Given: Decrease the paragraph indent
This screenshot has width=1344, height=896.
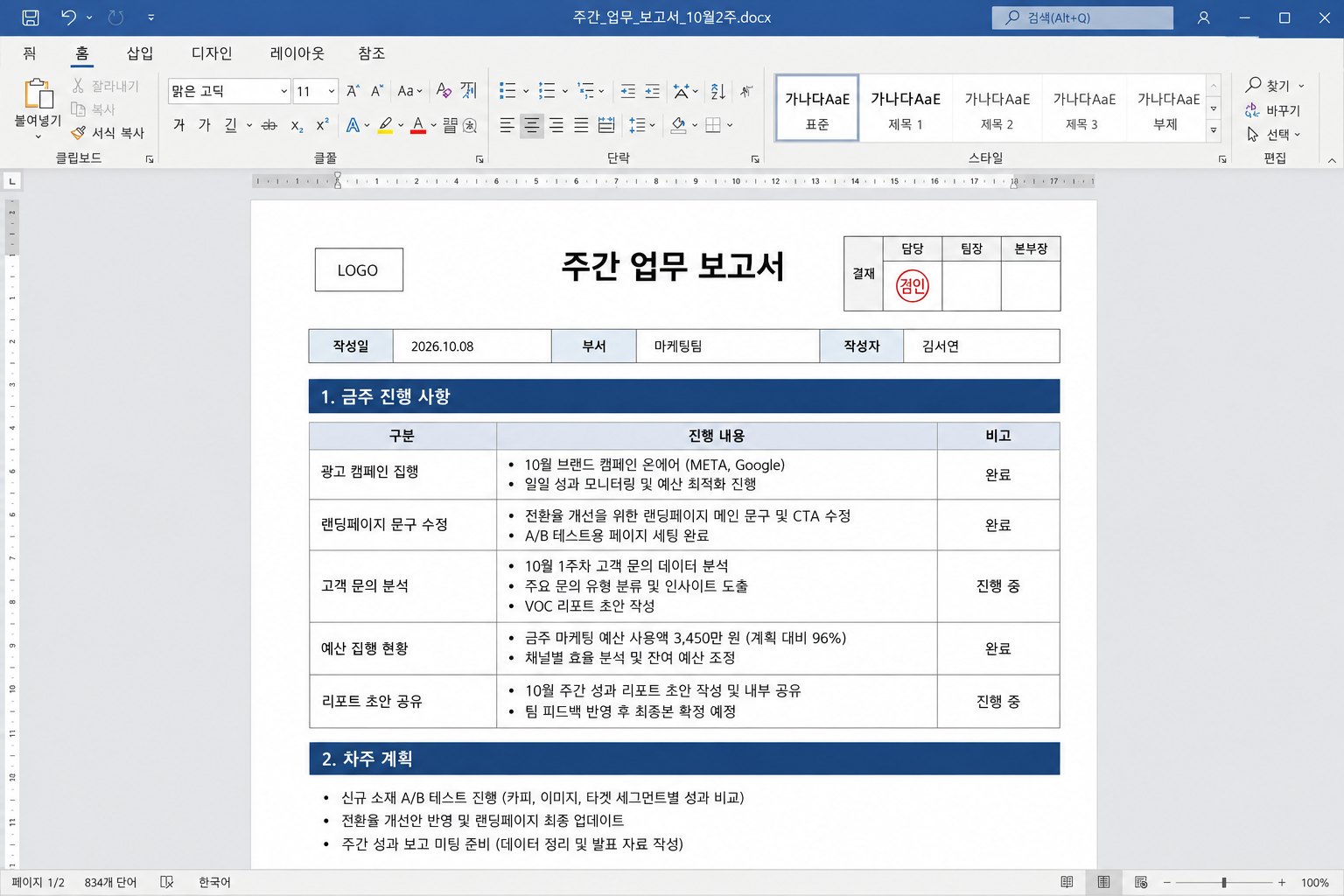Looking at the screenshot, I should pos(628,91).
